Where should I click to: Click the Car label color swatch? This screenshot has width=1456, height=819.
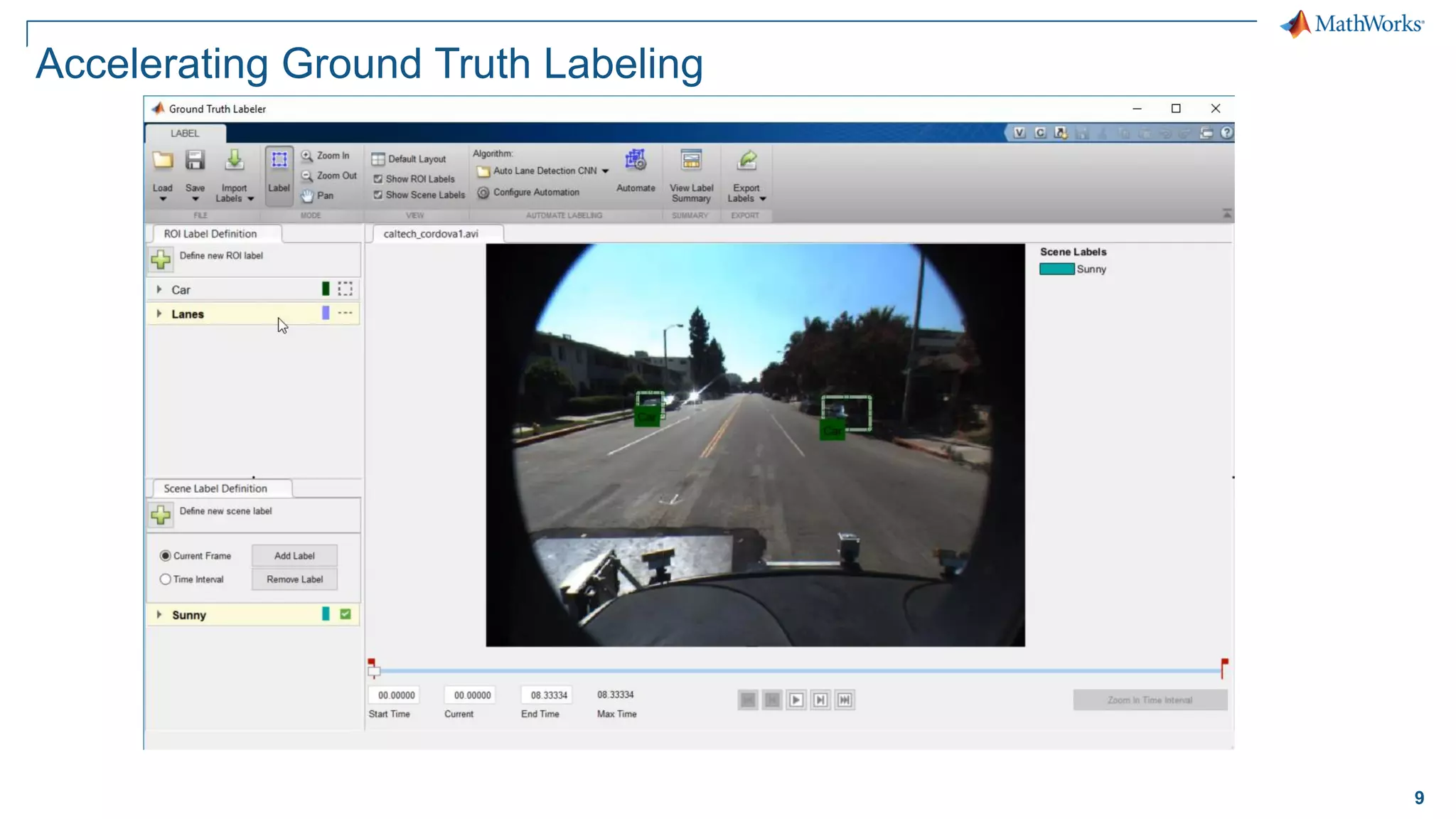(x=326, y=289)
